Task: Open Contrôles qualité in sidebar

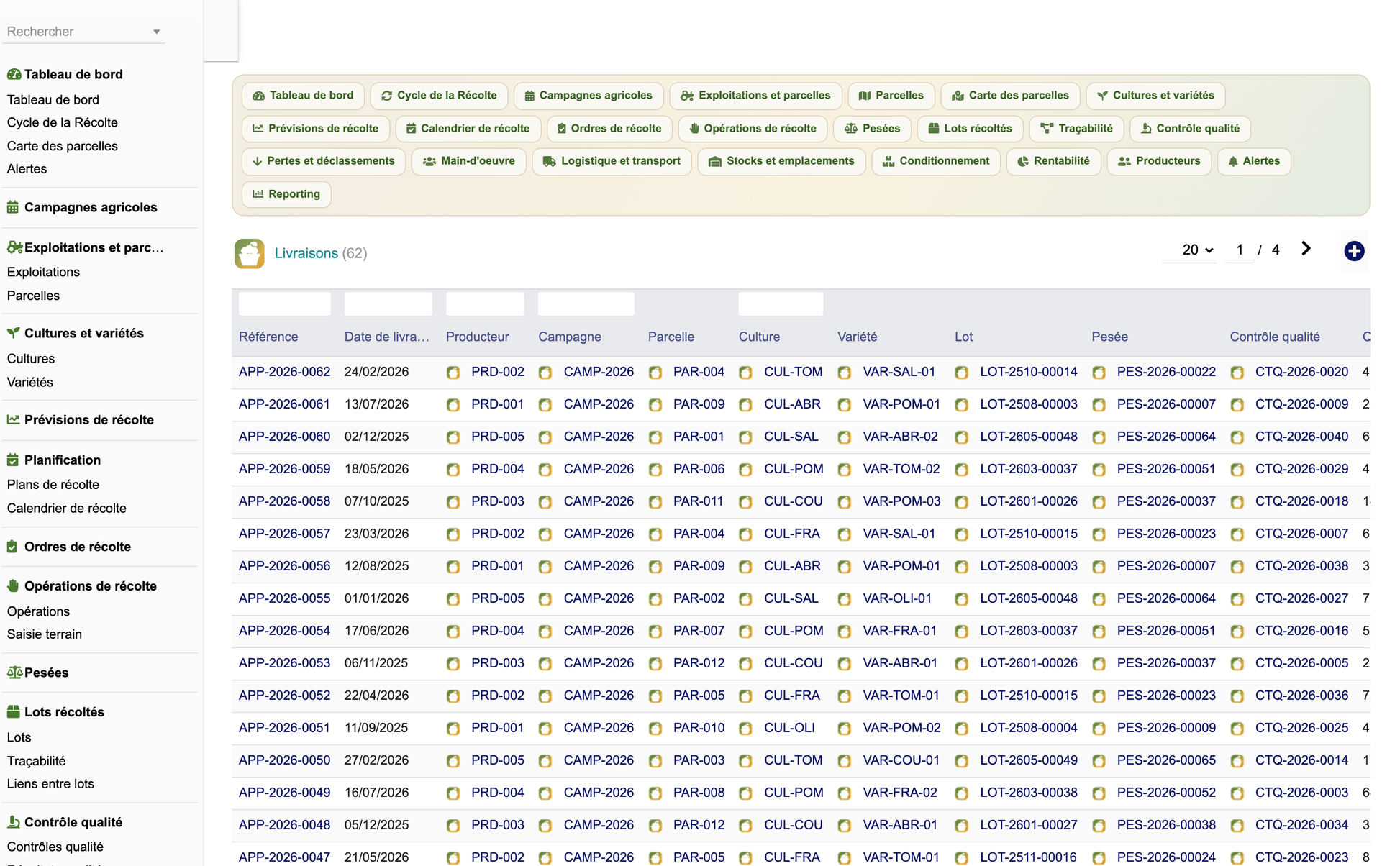Action: [55, 847]
